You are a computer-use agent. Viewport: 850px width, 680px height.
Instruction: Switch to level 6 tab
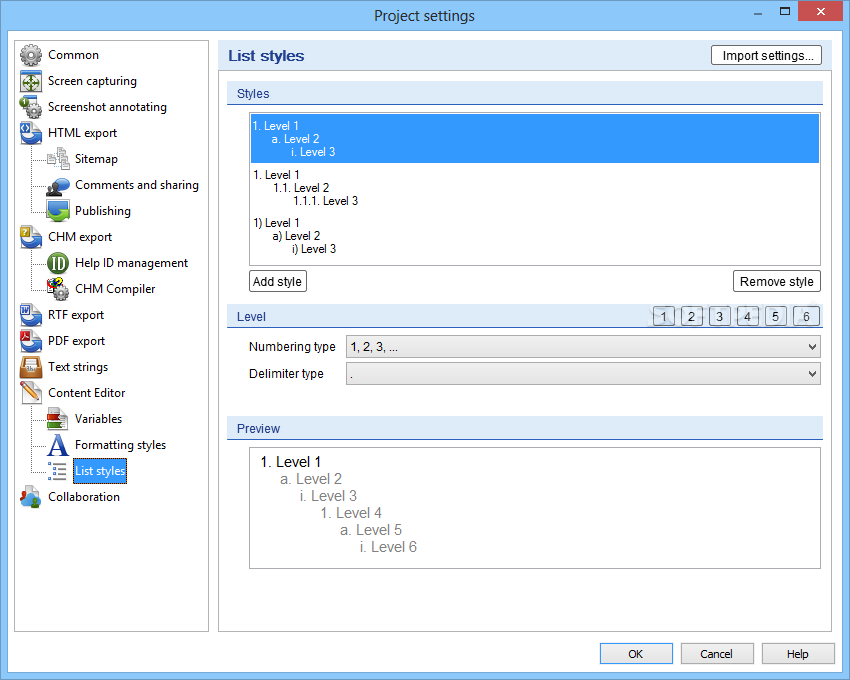[806, 317]
